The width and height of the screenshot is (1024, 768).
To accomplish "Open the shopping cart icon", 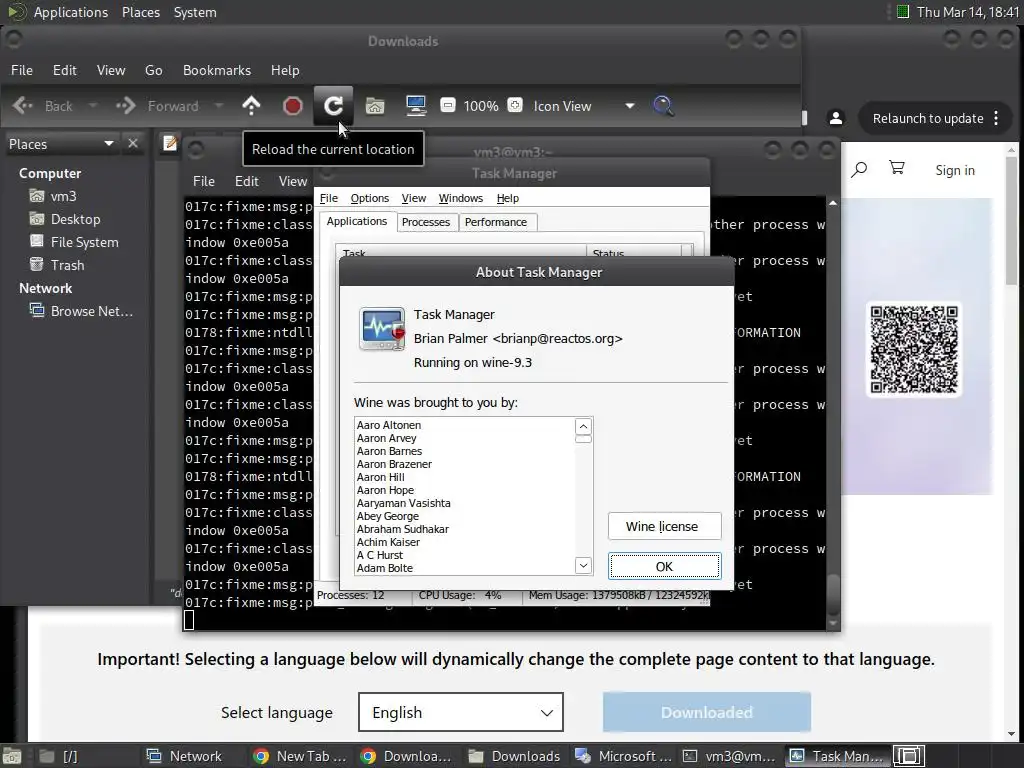I will 897,168.
